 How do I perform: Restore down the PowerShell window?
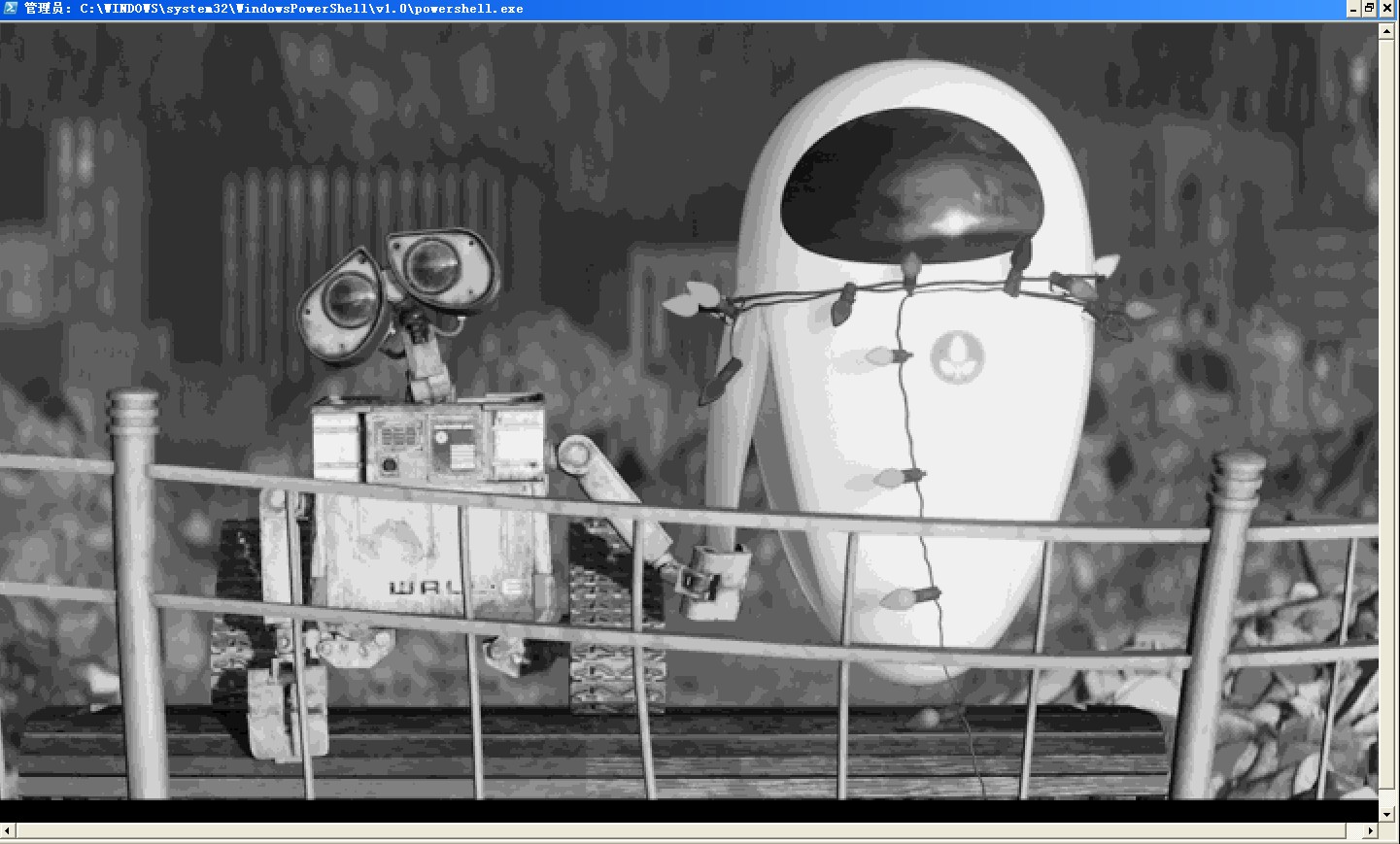[x=1370, y=9]
